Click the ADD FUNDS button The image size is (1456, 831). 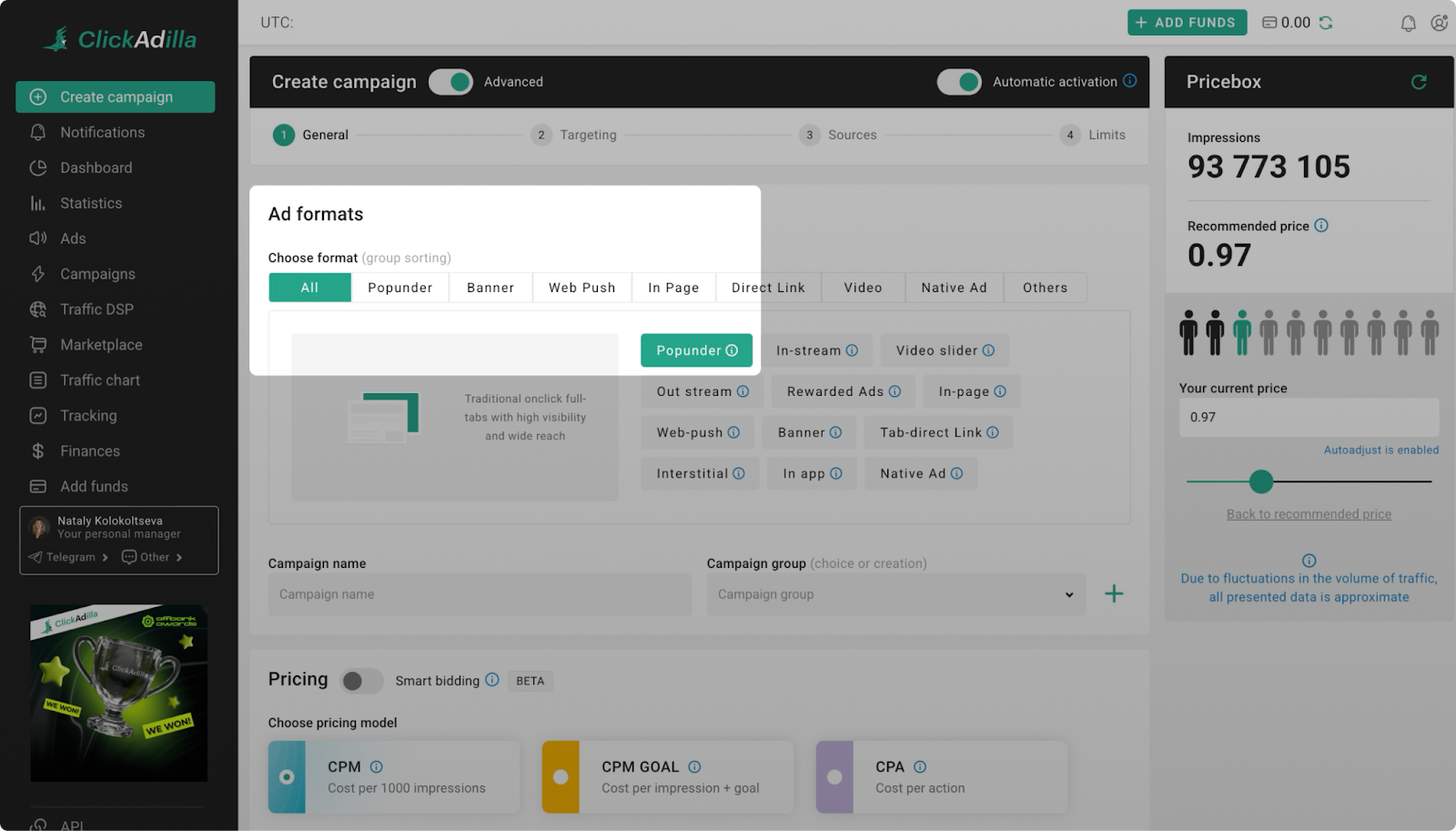coord(1188,23)
